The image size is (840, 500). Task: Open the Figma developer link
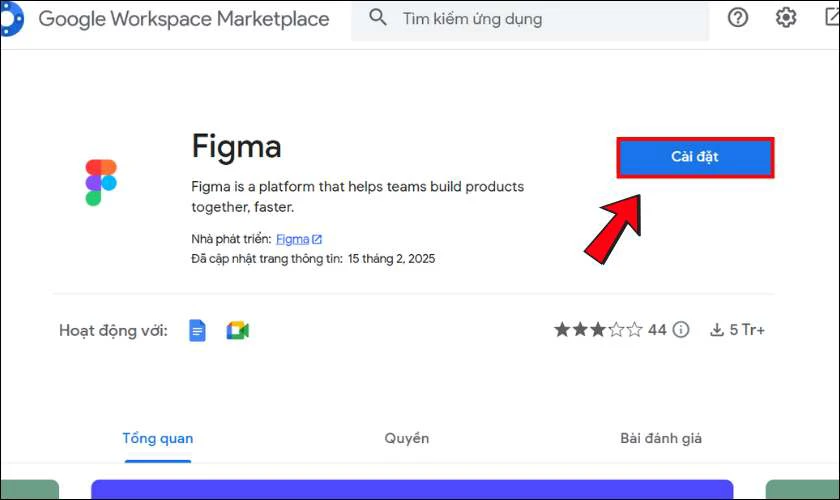click(292, 239)
